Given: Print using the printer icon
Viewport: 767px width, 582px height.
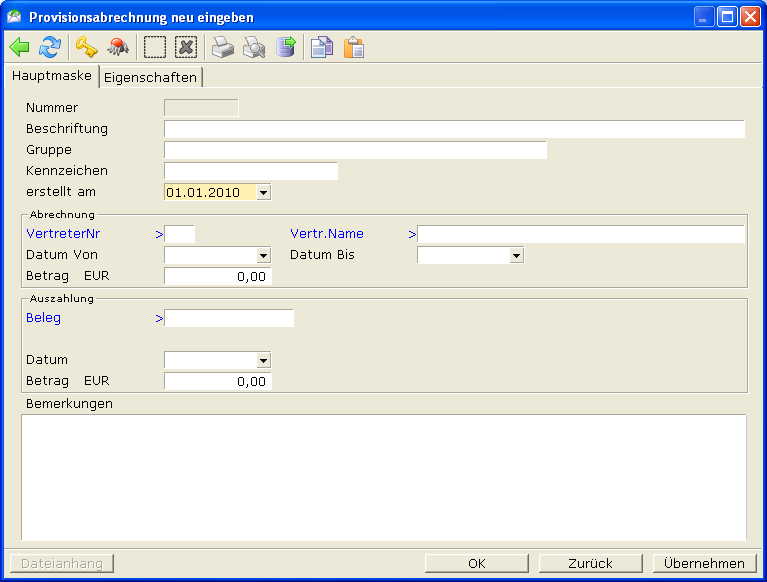Looking at the screenshot, I should pyautogui.click(x=223, y=47).
